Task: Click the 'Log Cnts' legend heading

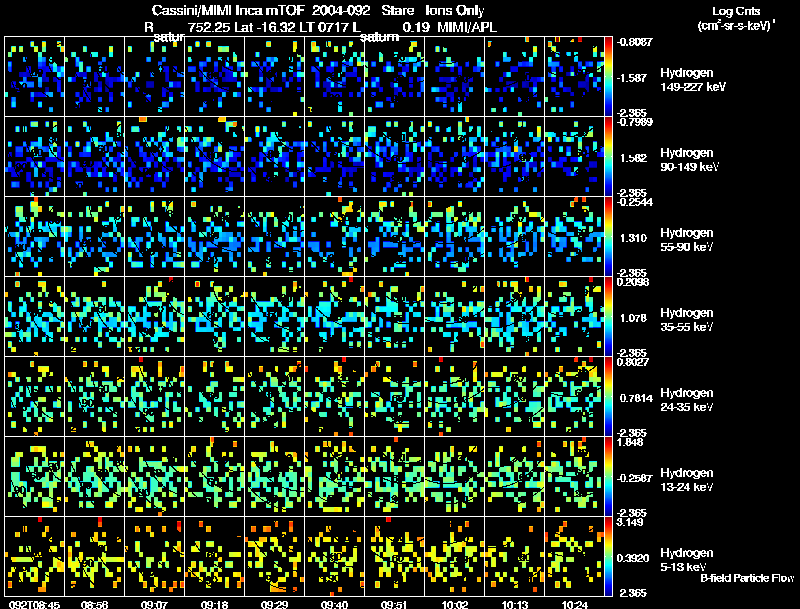Action: 736,11
